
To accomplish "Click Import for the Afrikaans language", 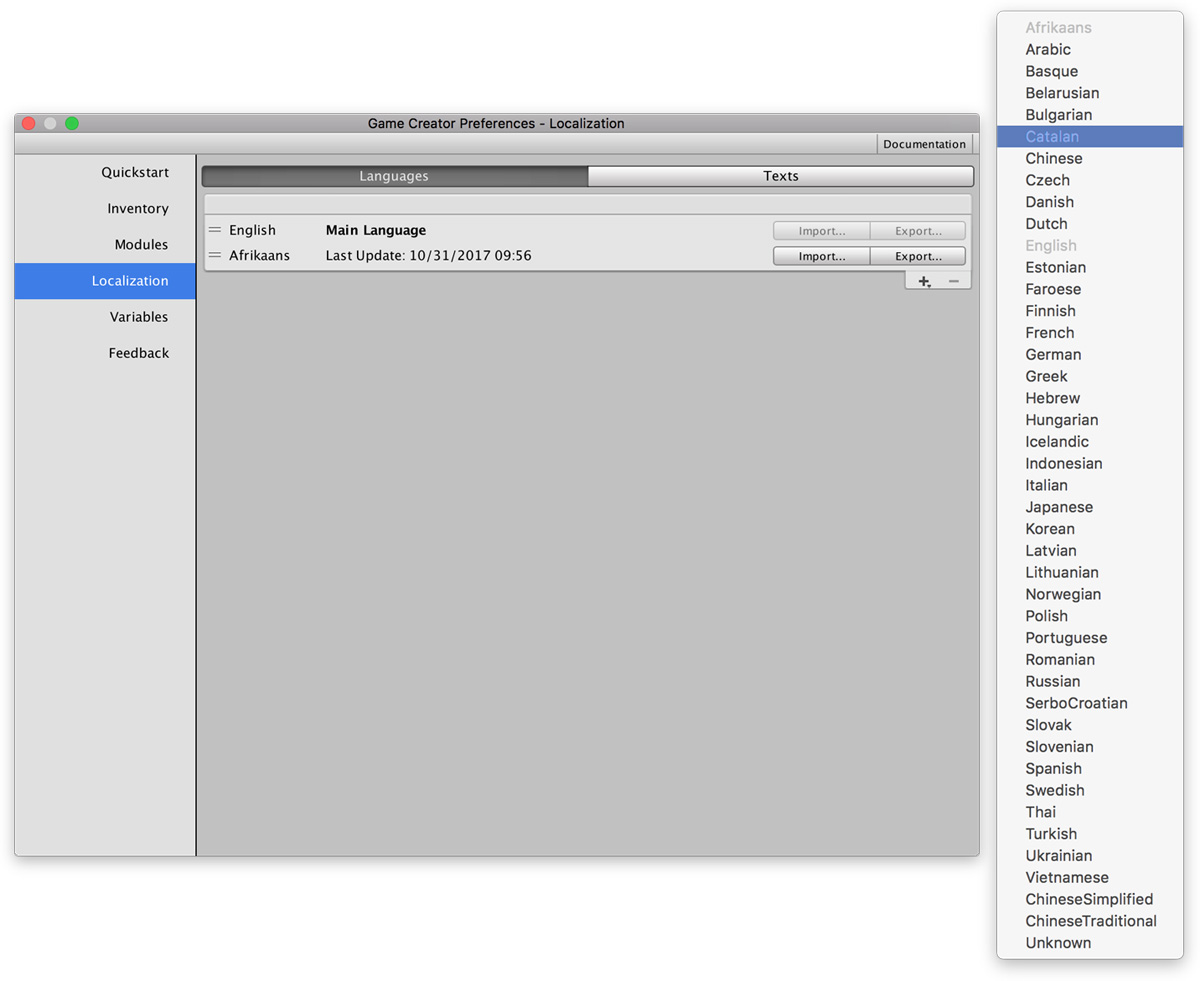I will 821,256.
